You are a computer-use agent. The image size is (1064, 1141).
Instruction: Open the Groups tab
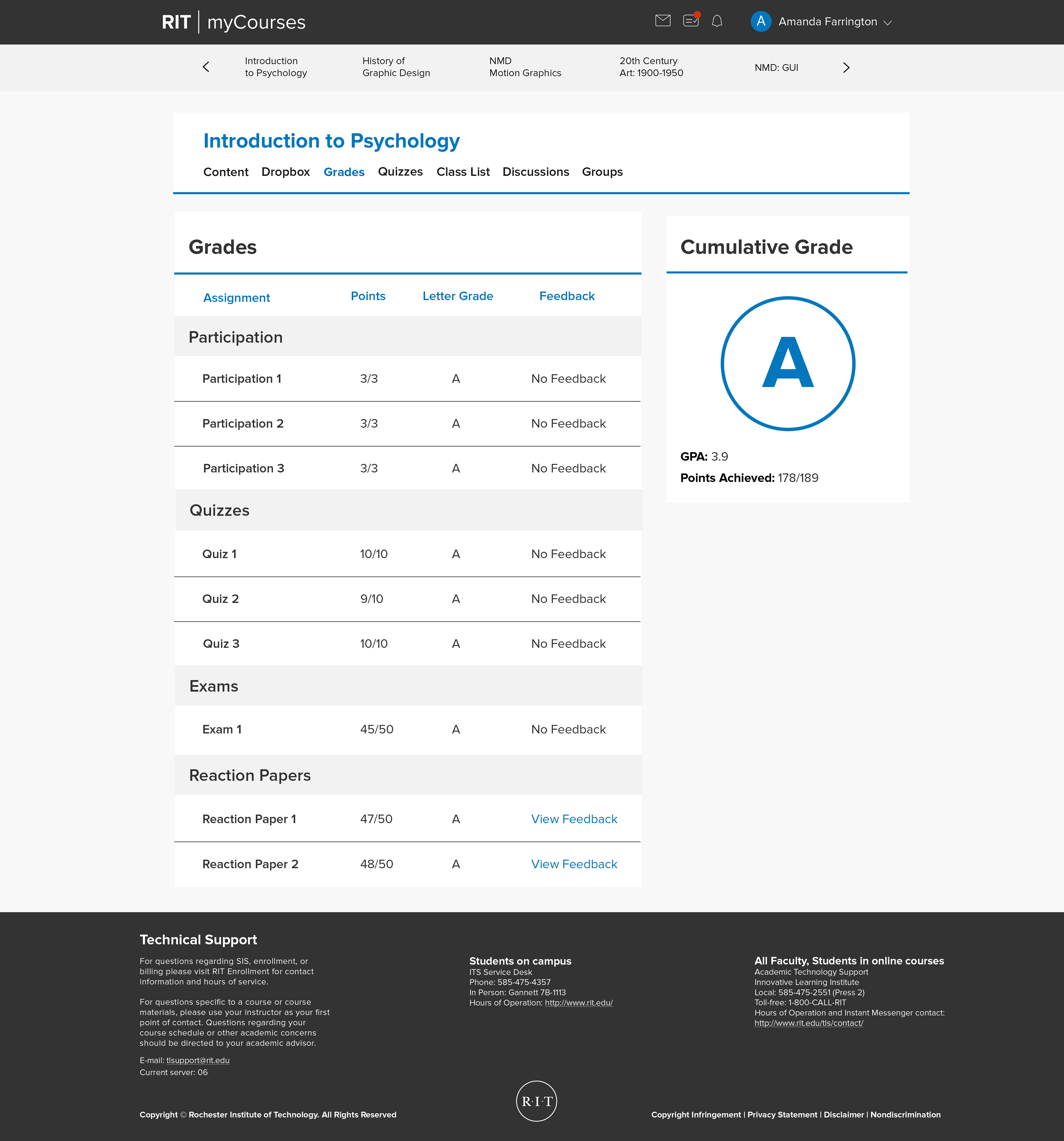tap(602, 172)
